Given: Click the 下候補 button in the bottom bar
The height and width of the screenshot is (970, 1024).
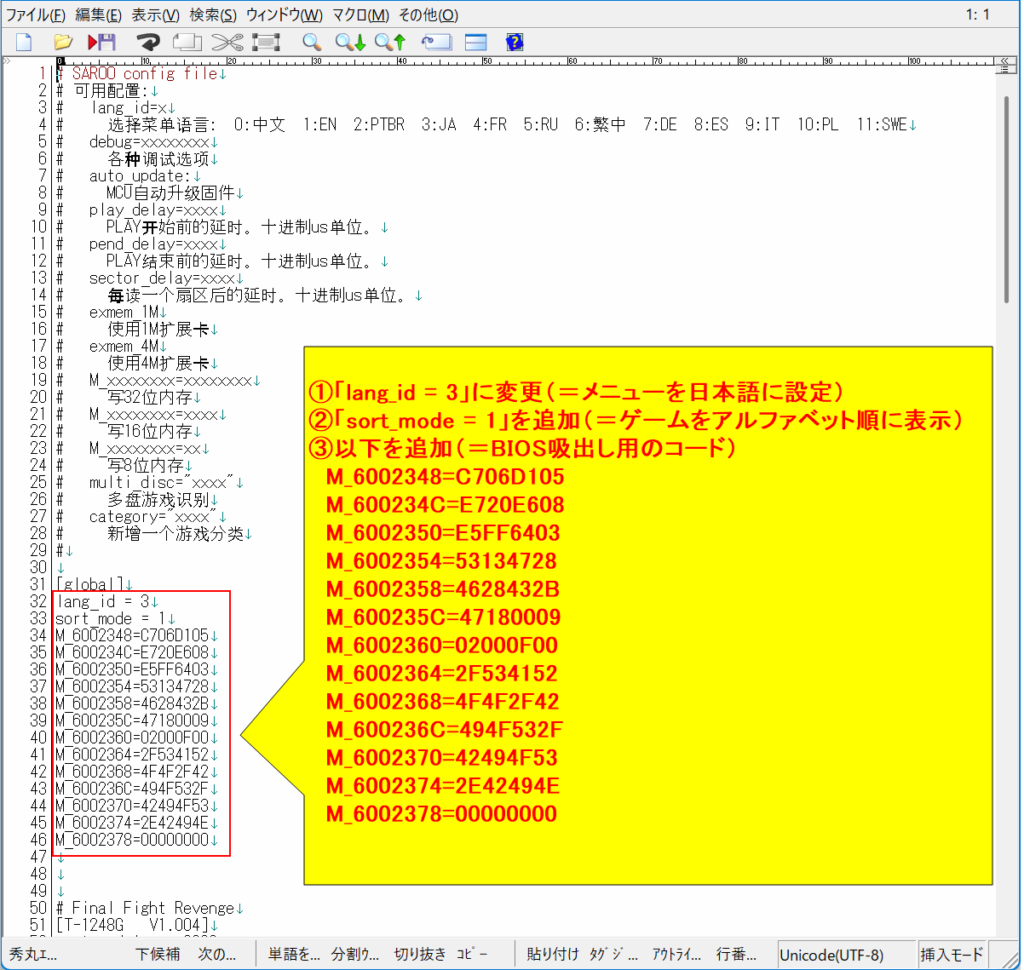Looking at the screenshot, I should (157, 954).
